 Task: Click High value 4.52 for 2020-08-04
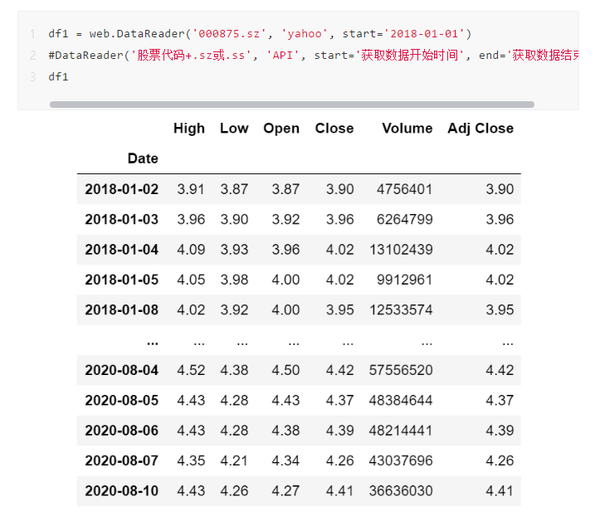coord(191,370)
